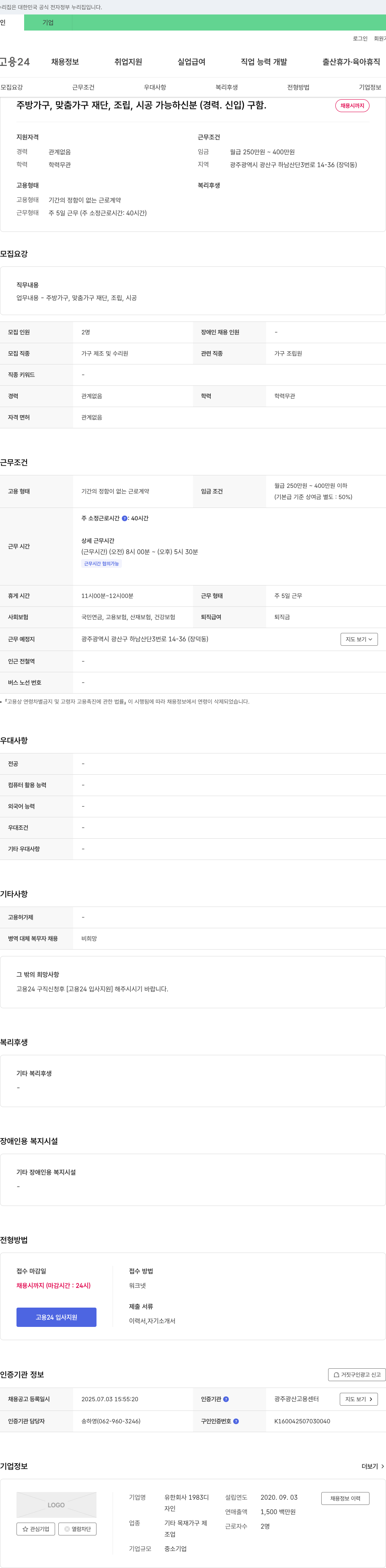Open the 취업지원 menu
The height and width of the screenshot is (1568, 386).
[128, 61]
